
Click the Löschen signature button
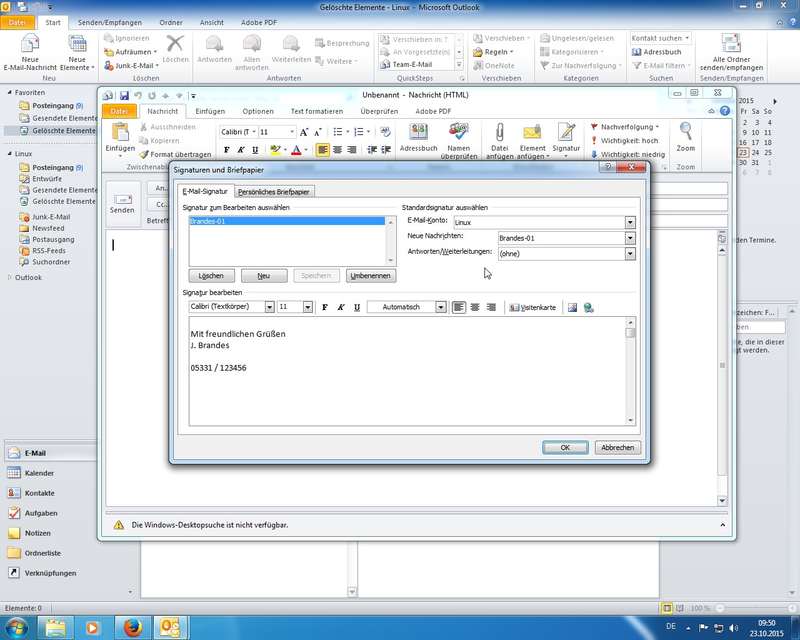(211, 276)
